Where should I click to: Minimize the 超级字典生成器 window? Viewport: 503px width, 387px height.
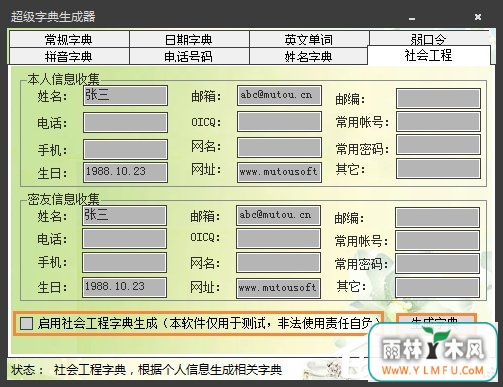pyautogui.click(x=412, y=18)
